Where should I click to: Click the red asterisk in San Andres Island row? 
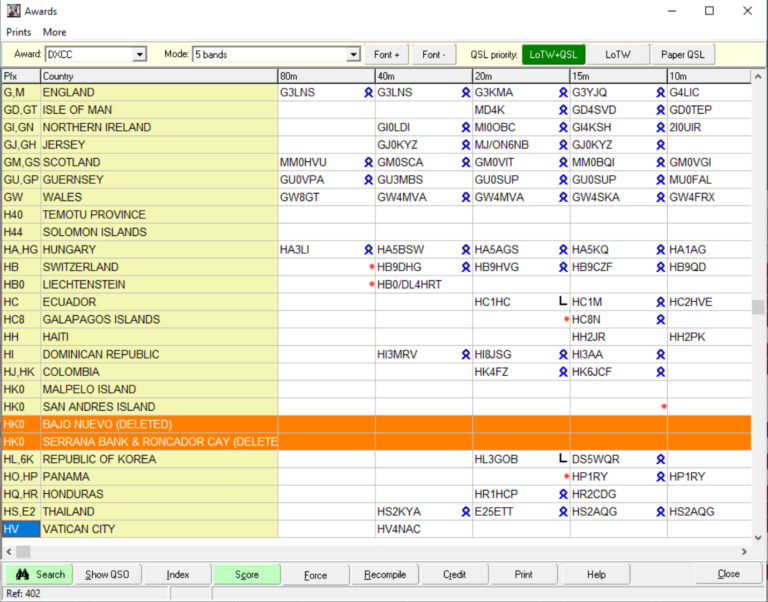pyautogui.click(x=663, y=407)
